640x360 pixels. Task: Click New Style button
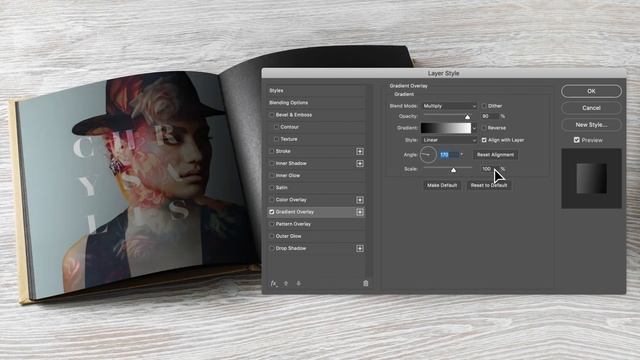pyautogui.click(x=591, y=125)
